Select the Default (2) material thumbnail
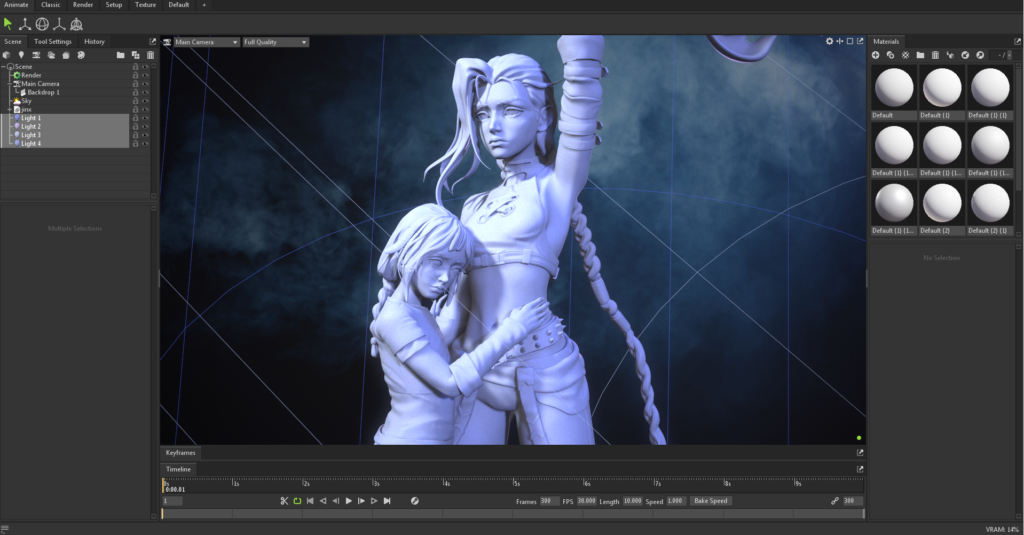Viewport: 1024px width, 535px height. coord(942,208)
